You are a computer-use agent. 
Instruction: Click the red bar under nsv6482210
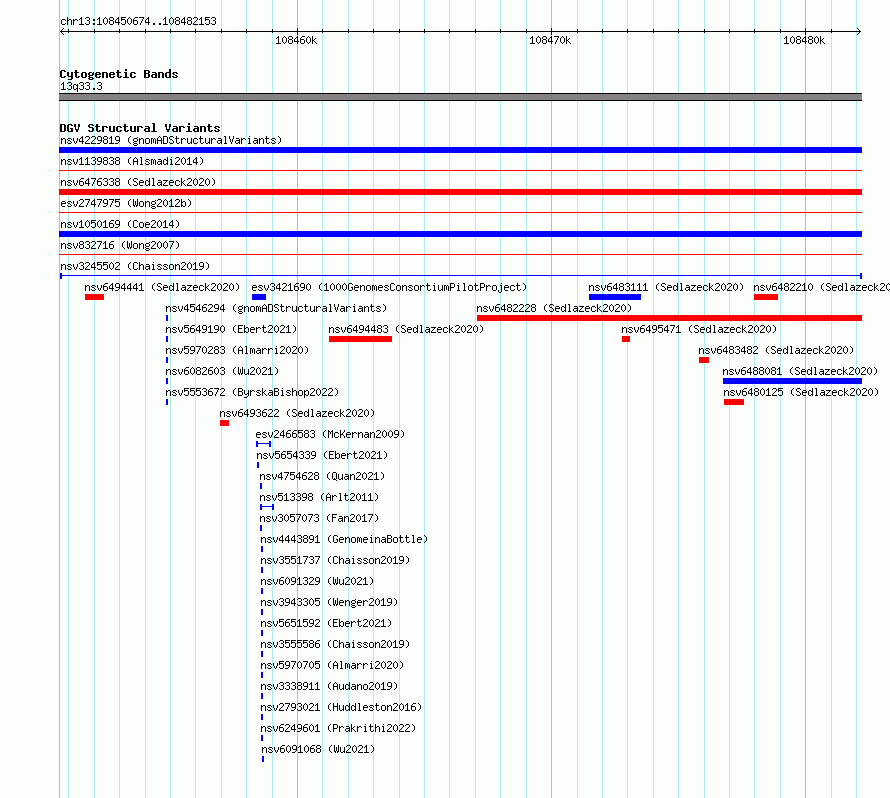(766, 297)
